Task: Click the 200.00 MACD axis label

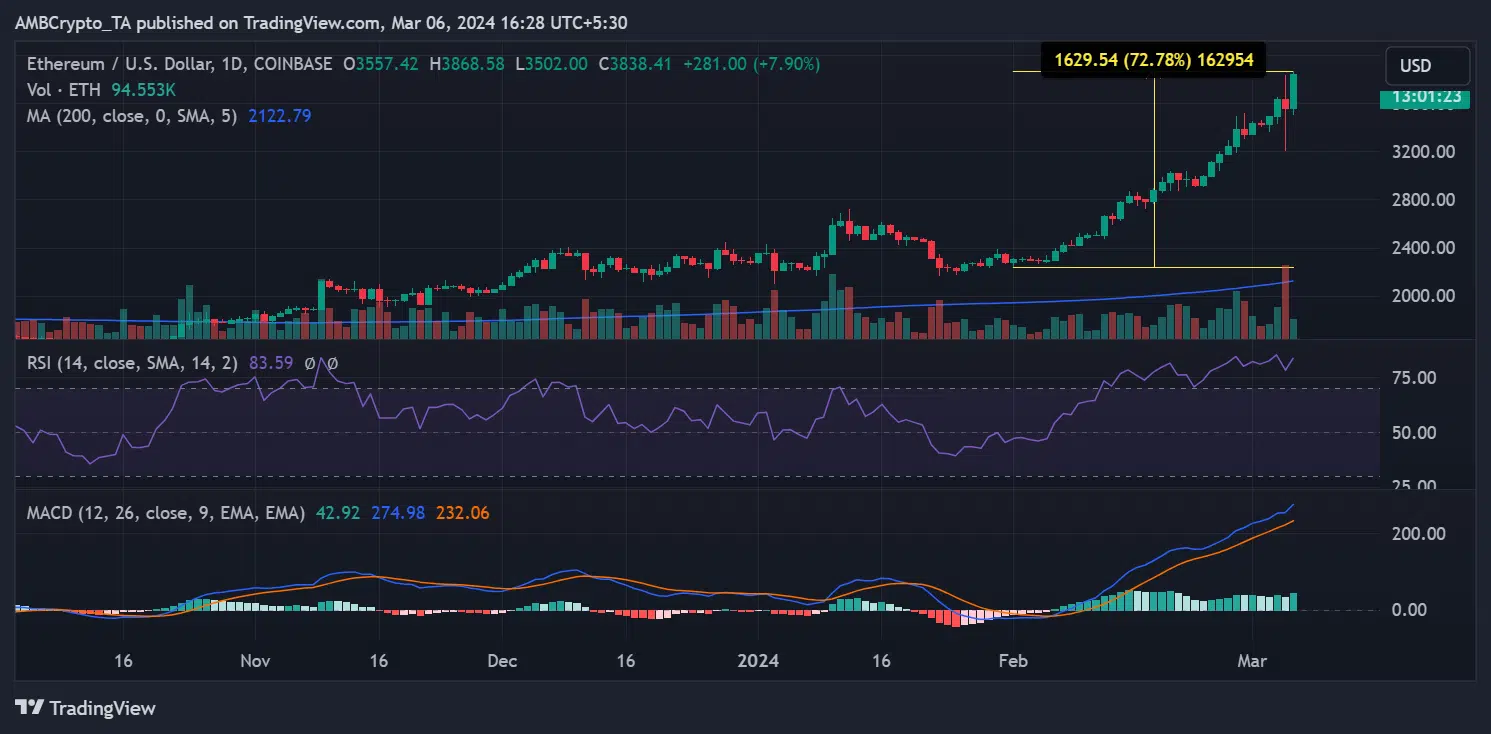Action: (x=1419, y=534)
